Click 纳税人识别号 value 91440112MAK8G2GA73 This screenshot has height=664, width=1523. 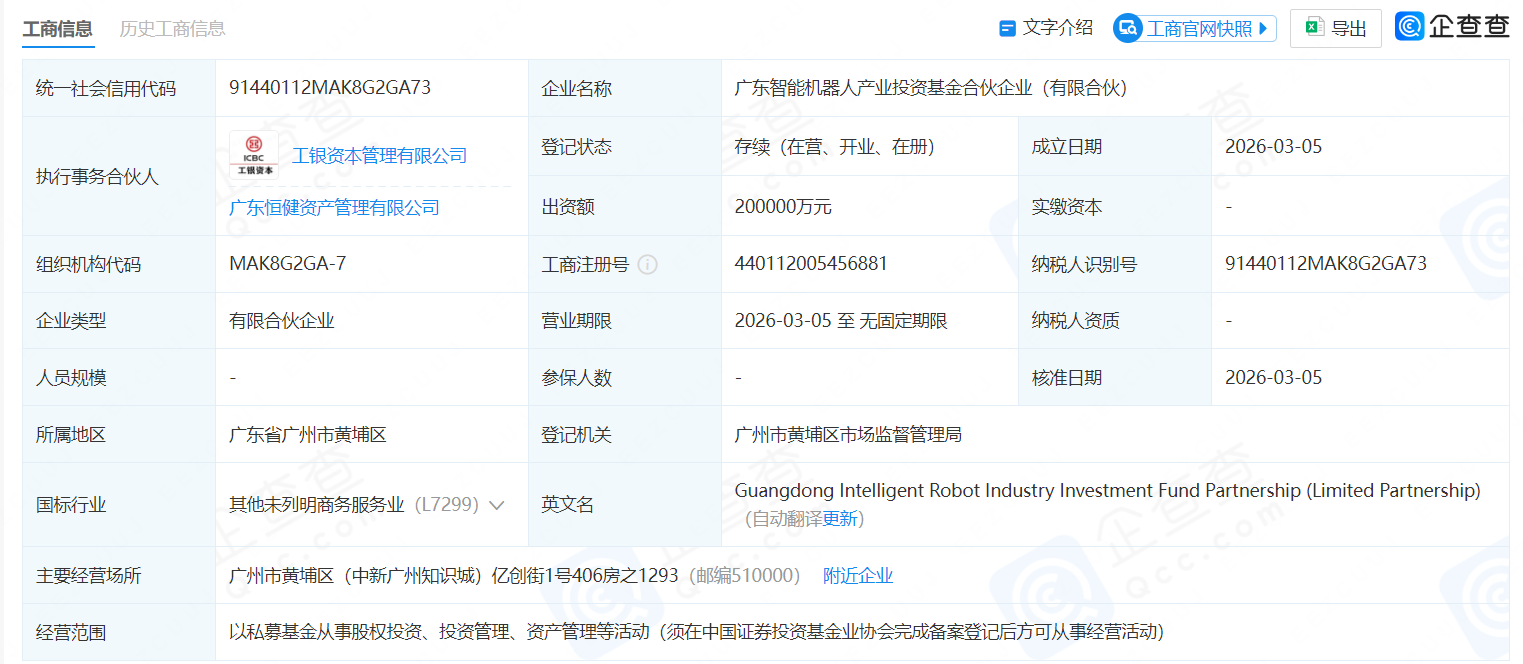point(1326,263)
